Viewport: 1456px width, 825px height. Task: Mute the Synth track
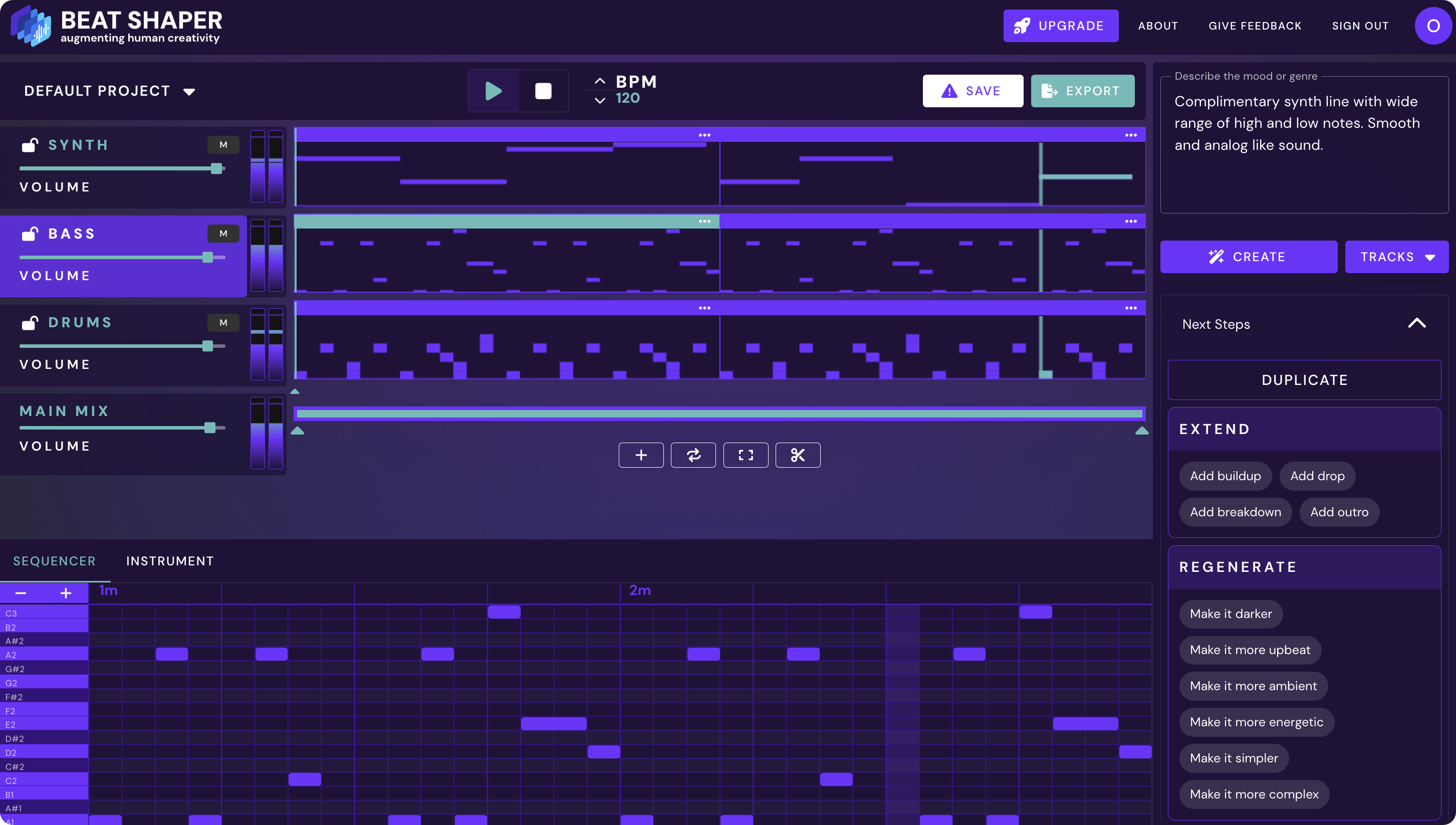click(x=223, y=145)
